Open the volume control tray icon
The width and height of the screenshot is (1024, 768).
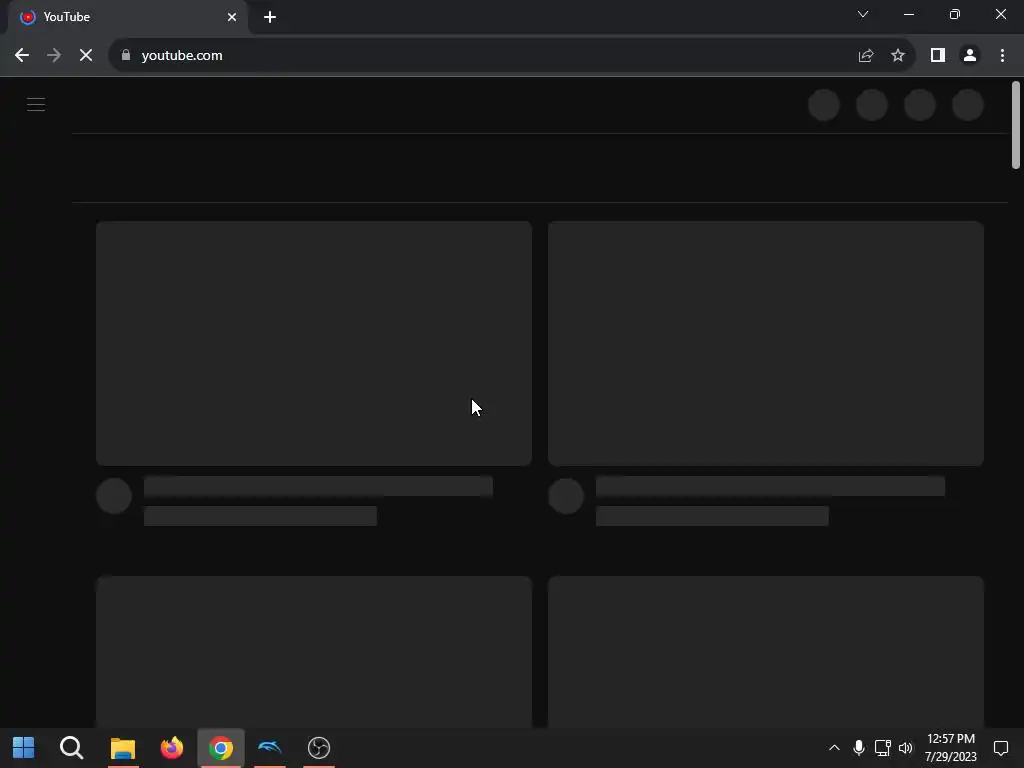click(906, 748)
